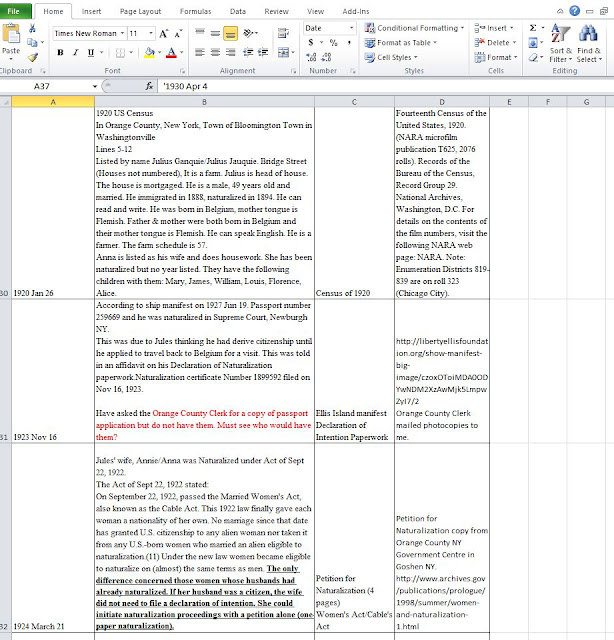
Task: Toggle Bold formatting
Action: click(60, 52)
